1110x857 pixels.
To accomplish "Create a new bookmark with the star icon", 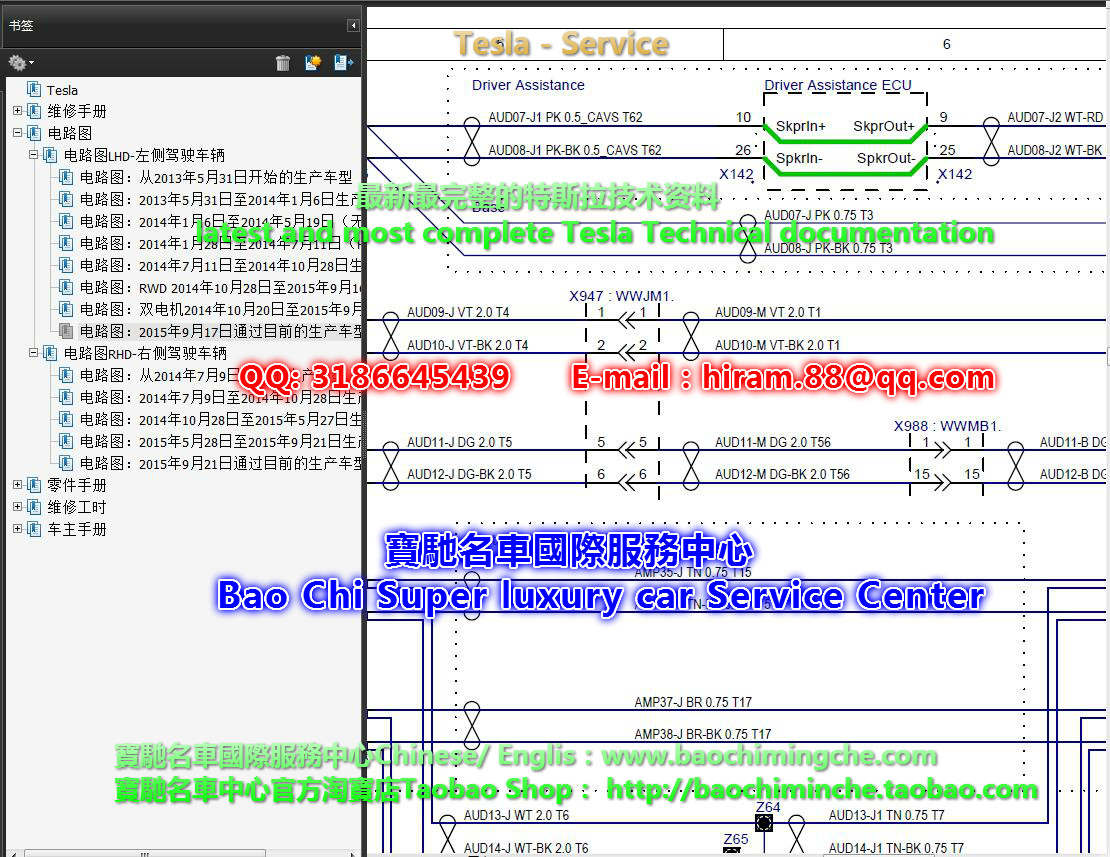I will pos(312,63).
